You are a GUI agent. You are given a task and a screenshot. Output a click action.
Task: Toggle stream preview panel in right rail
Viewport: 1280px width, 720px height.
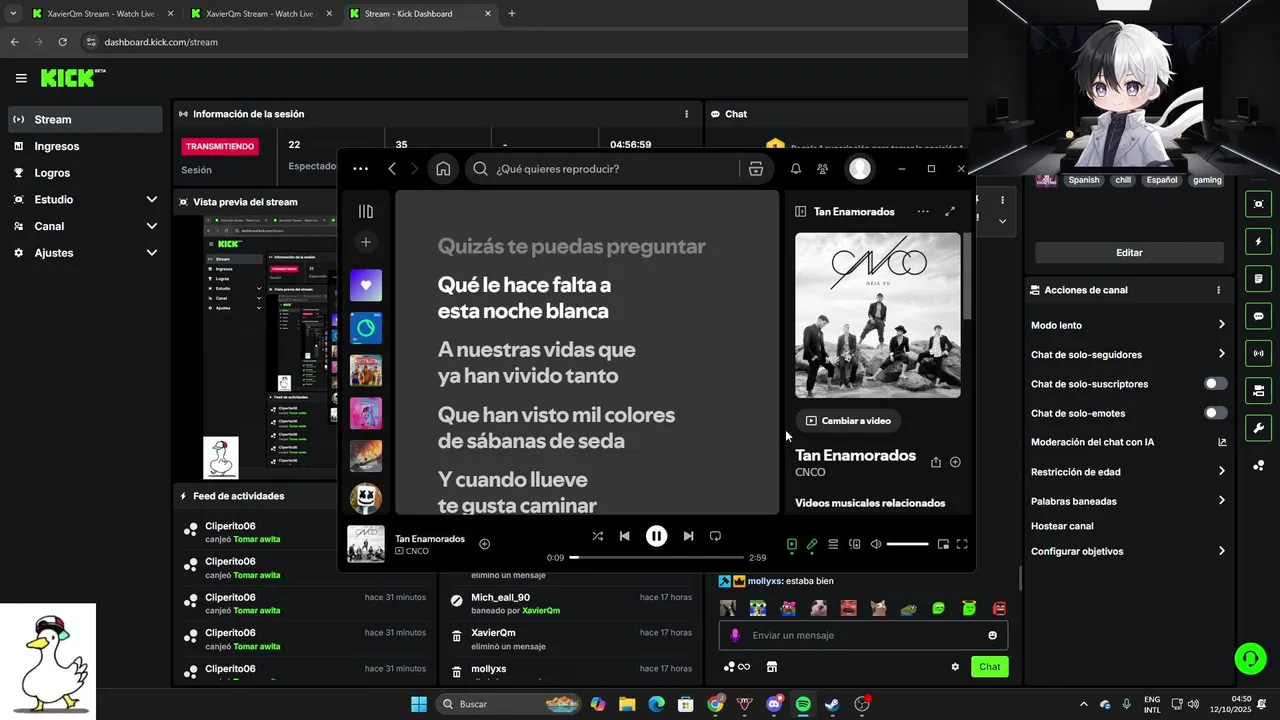tap(1258, 204)
